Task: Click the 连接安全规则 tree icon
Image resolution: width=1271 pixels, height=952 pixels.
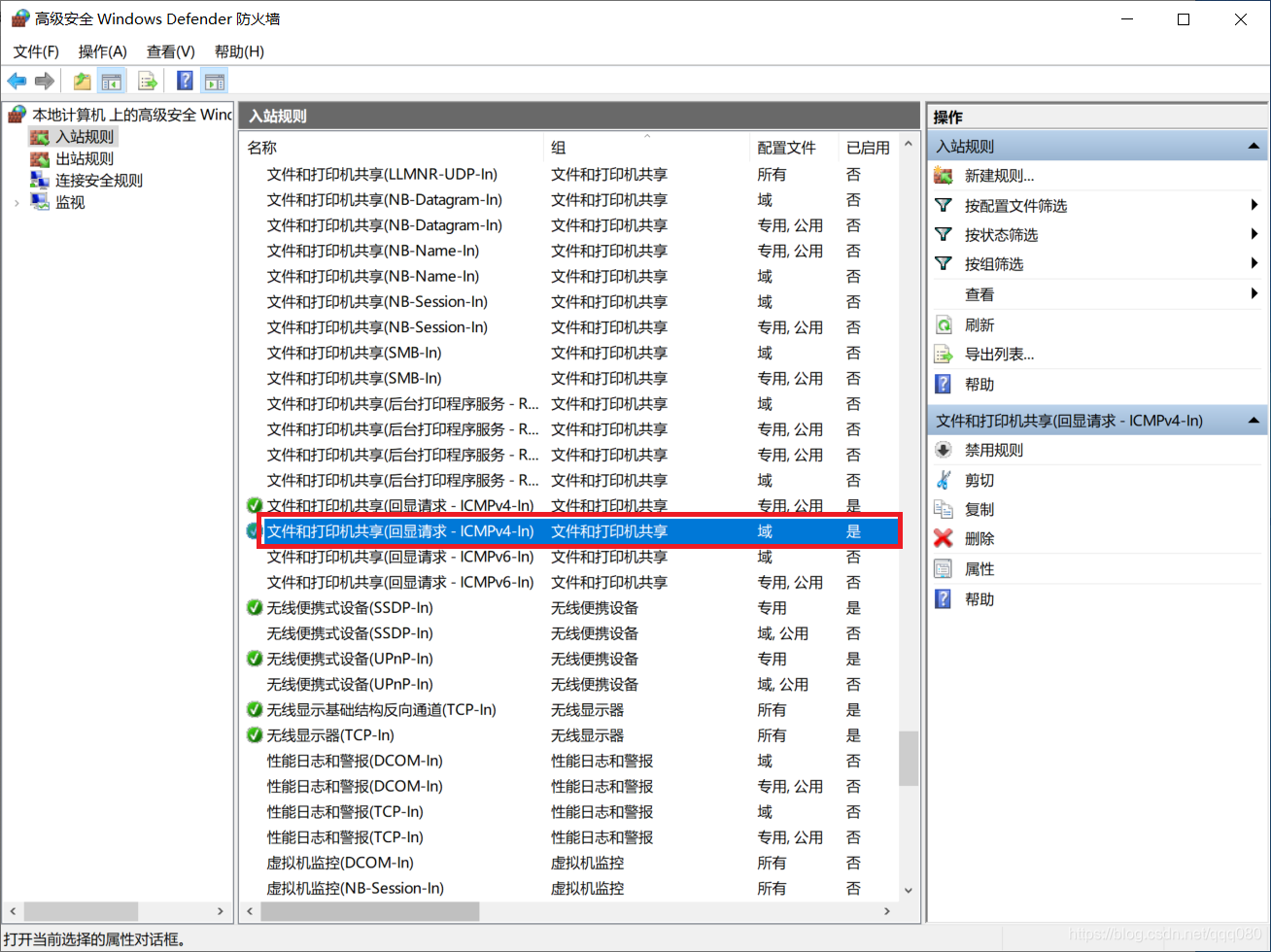Action: tap(40, 180)
